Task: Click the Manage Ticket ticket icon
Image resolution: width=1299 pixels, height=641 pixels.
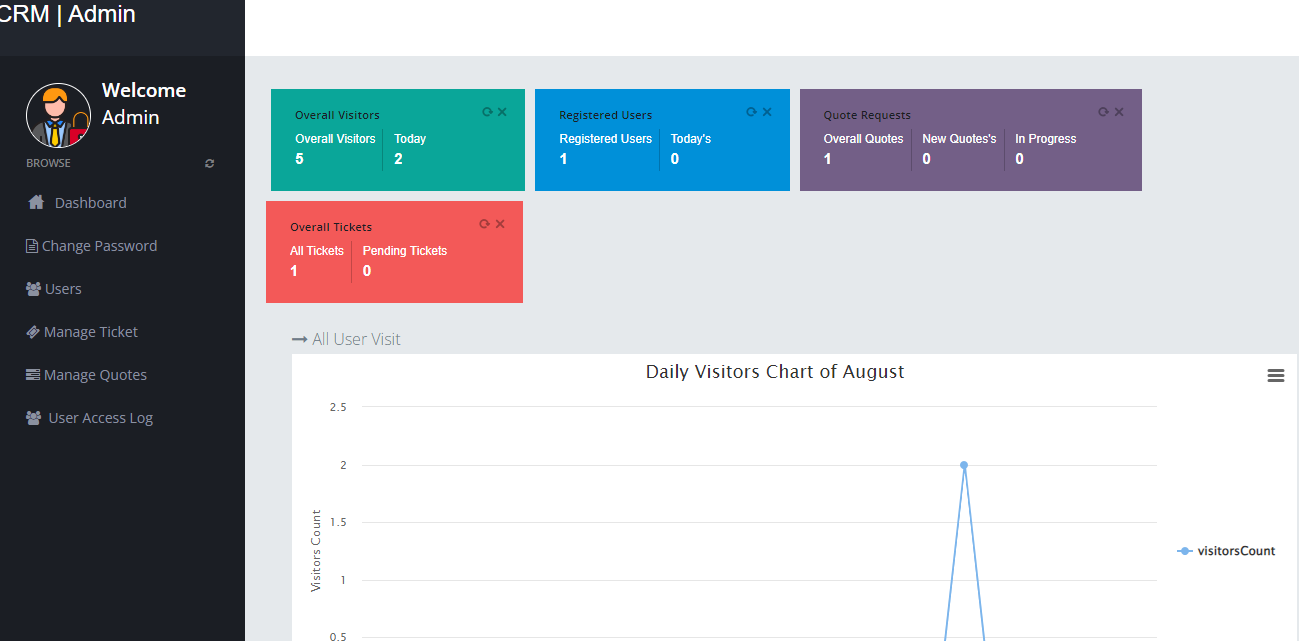Action: click(33, 332)
